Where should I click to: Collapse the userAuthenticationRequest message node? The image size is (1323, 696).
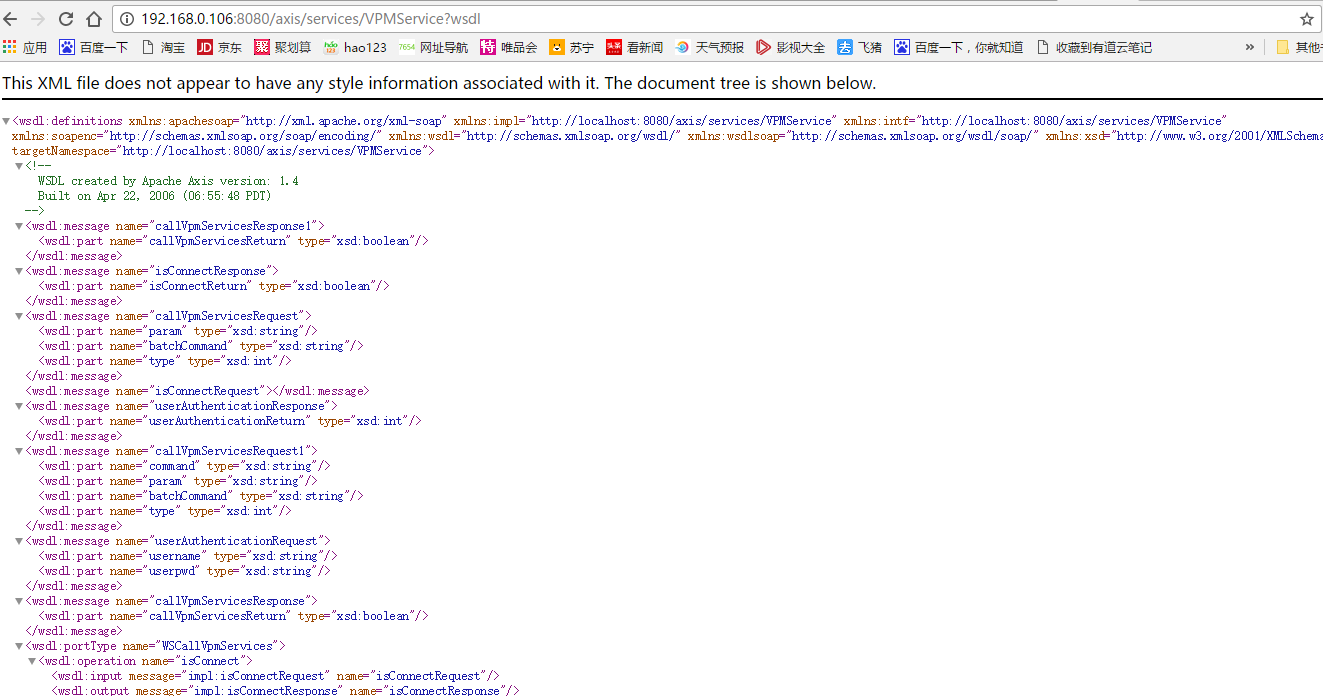tap(19, 541)
